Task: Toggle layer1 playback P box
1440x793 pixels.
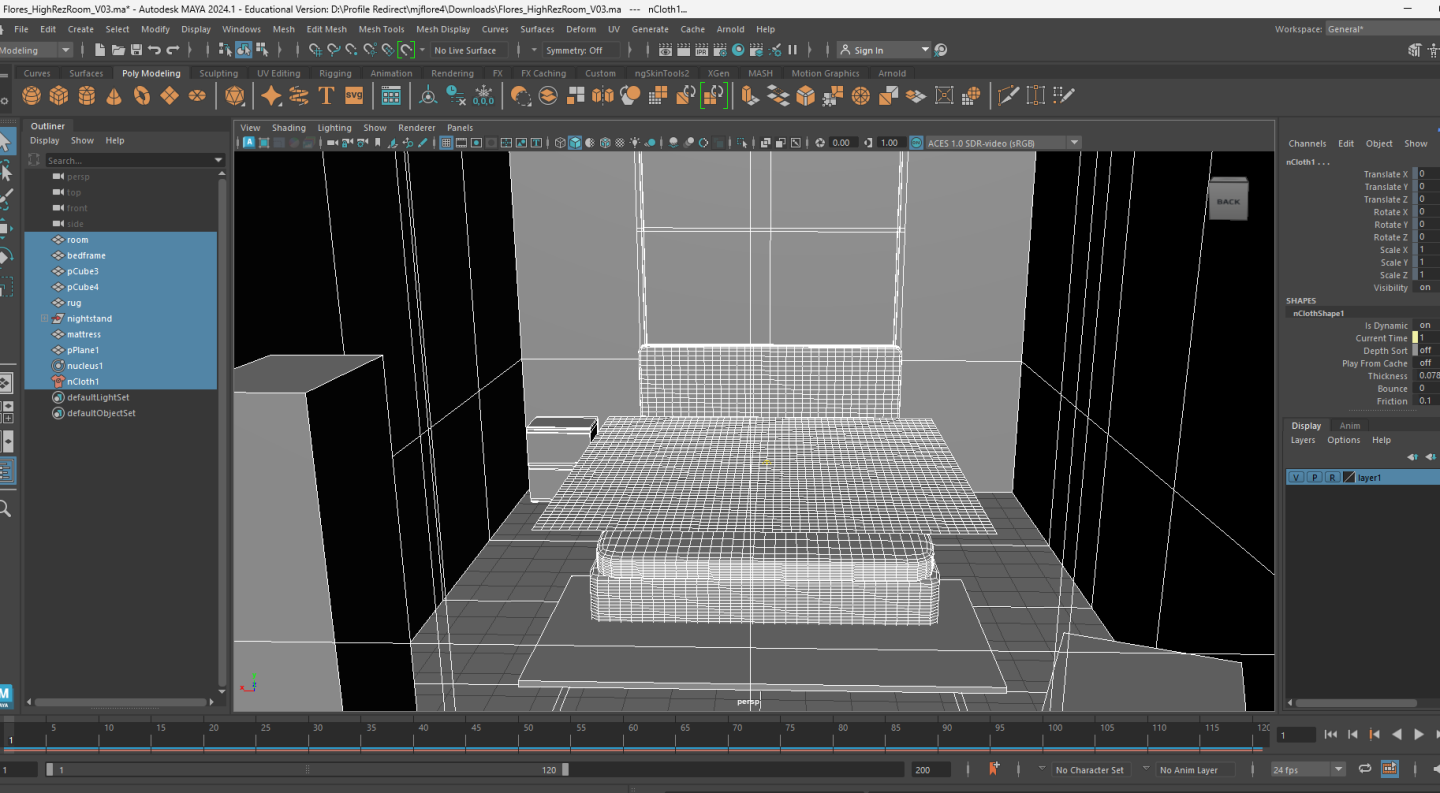Action: pos(1314,478)
